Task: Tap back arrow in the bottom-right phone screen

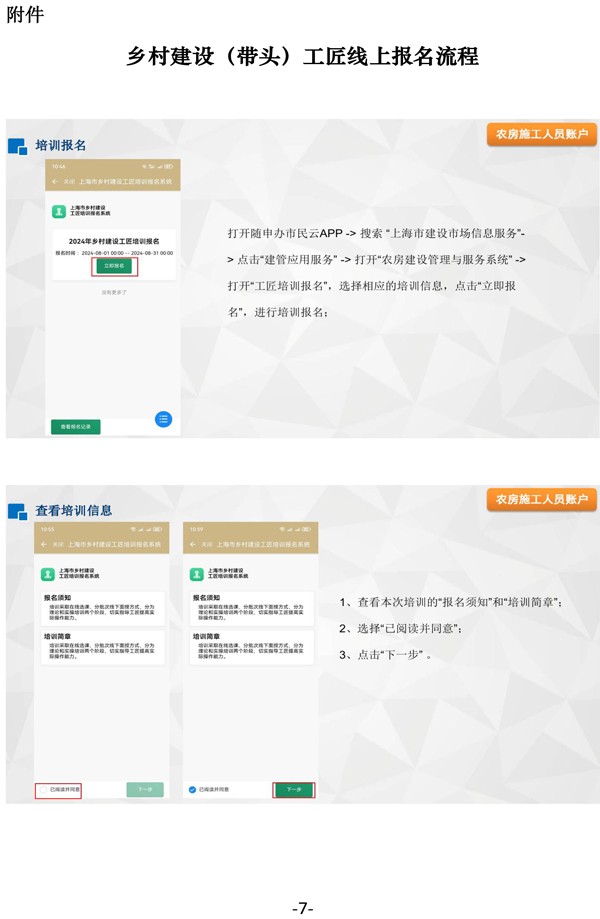Action: click(192, 544)
